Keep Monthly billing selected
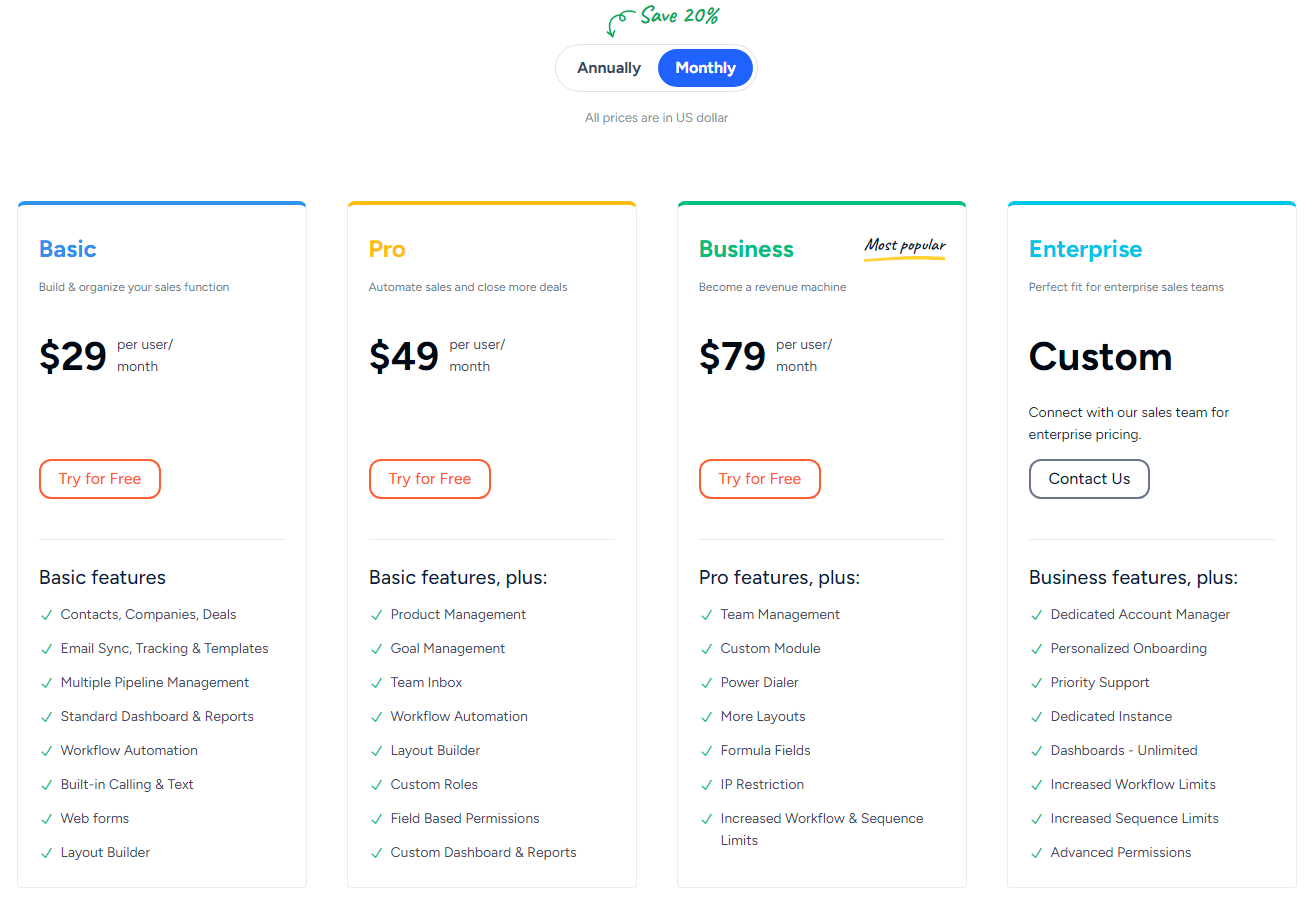1312x900 pixels. point(705,67)
